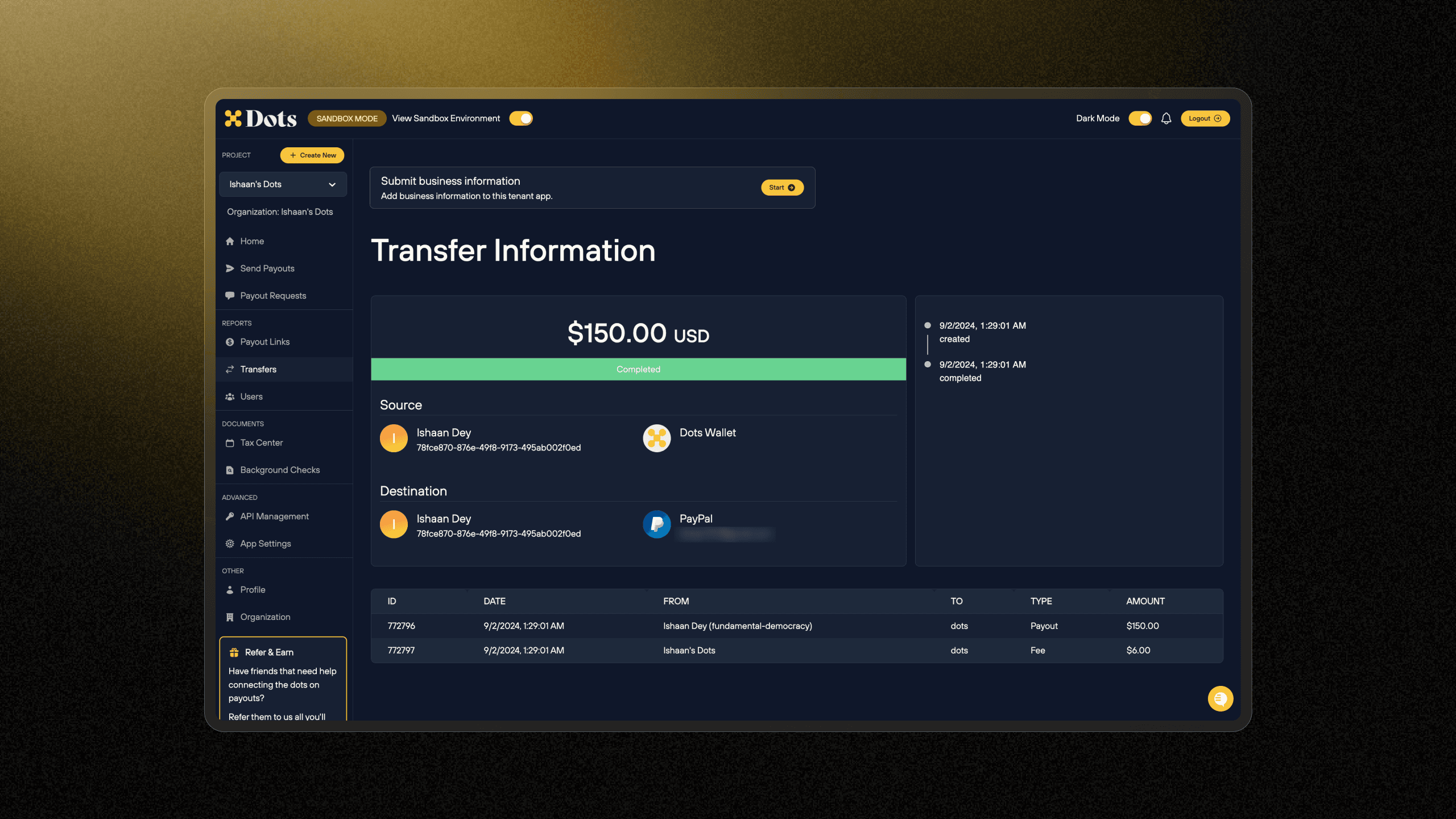1456x819 pixels.
Task: Click the Start button for business info
Action: (782, 187)
